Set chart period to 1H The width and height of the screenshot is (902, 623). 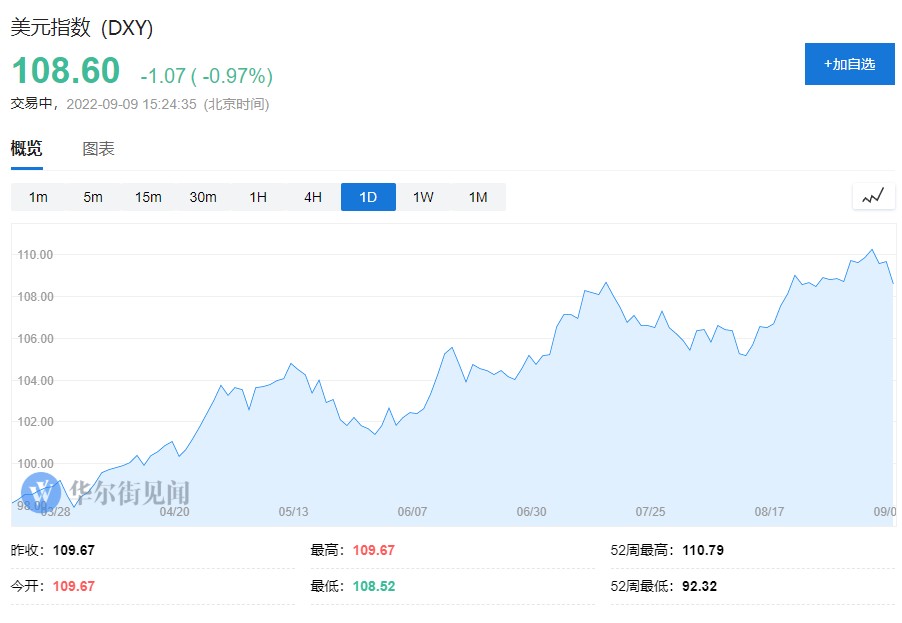point(258,197)
